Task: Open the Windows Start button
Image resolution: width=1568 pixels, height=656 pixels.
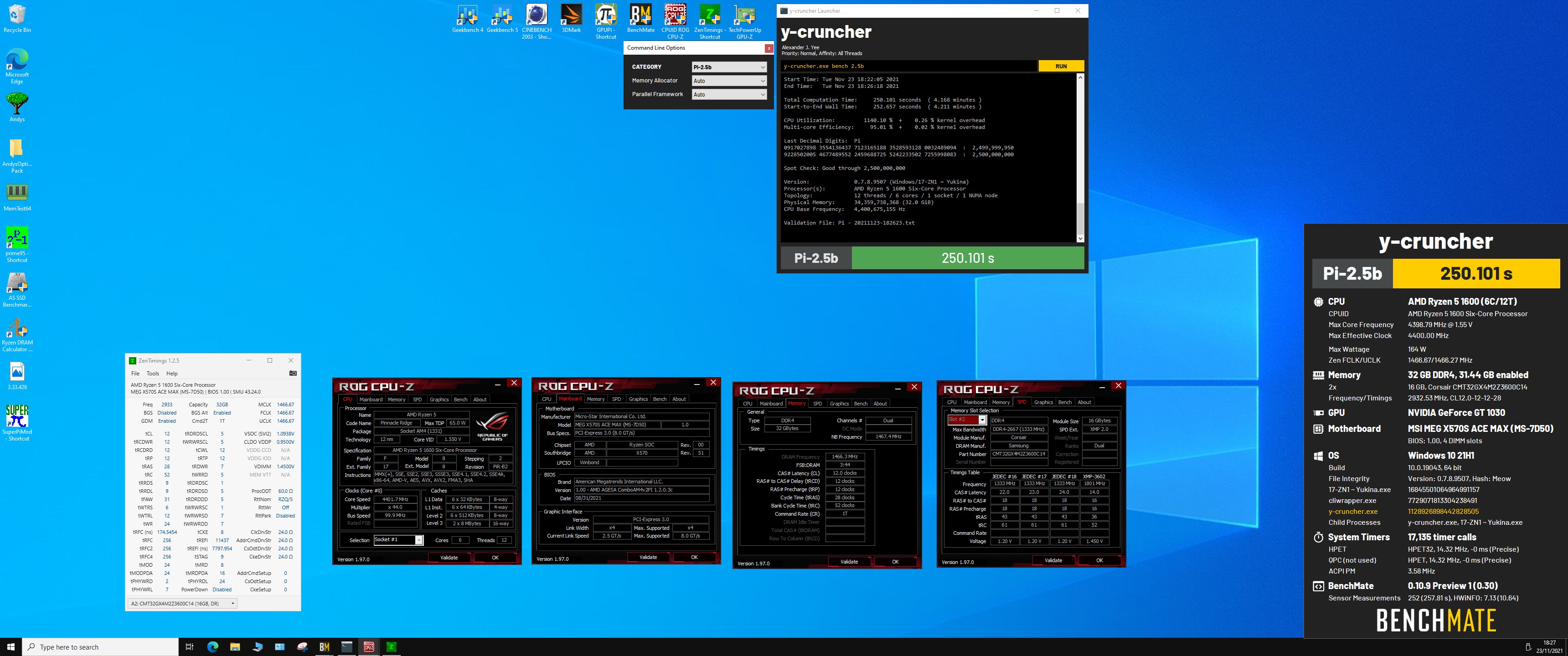Action: (11, 647)
